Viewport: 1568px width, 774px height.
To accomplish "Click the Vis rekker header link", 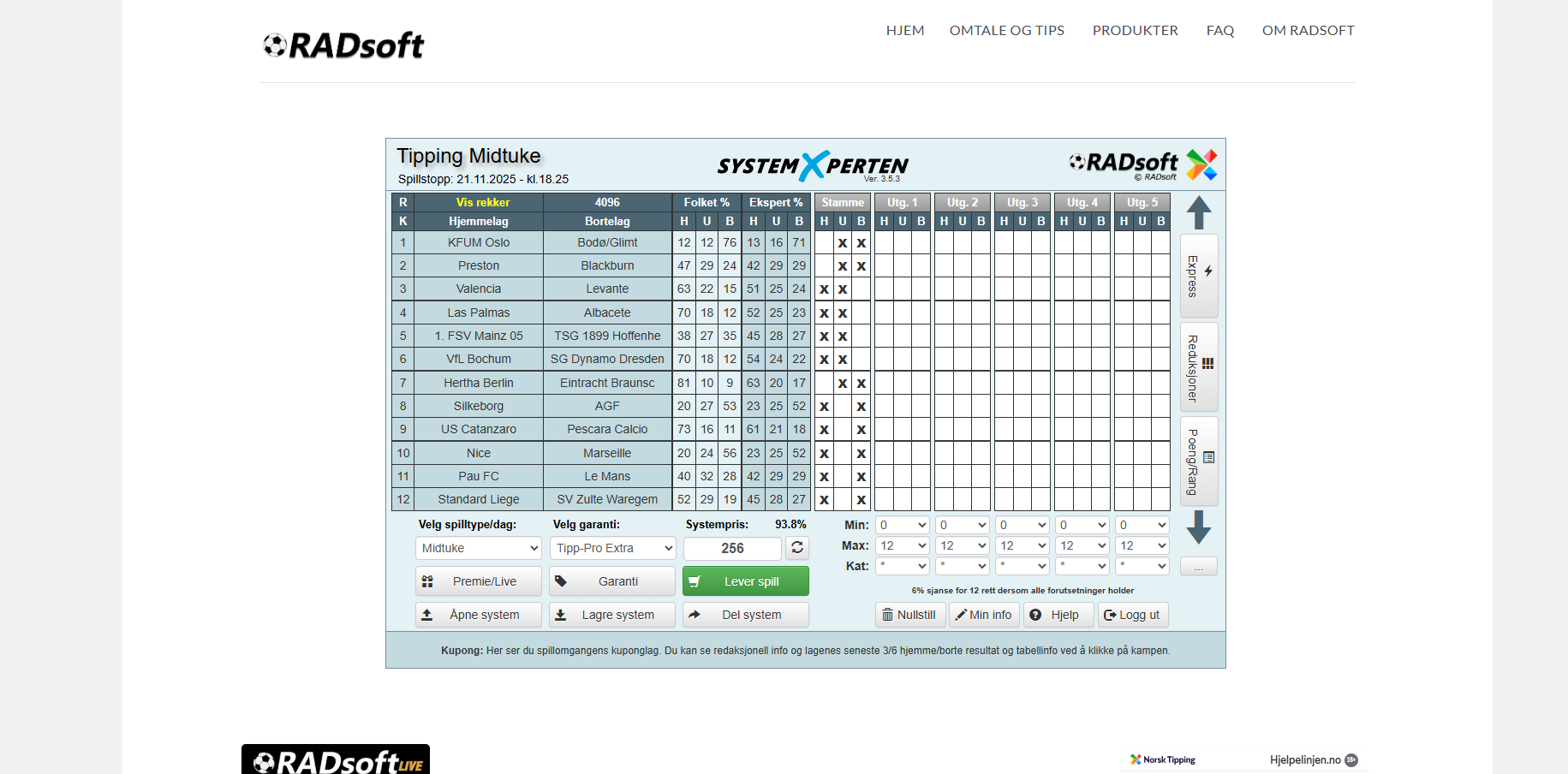I will 482,203.
